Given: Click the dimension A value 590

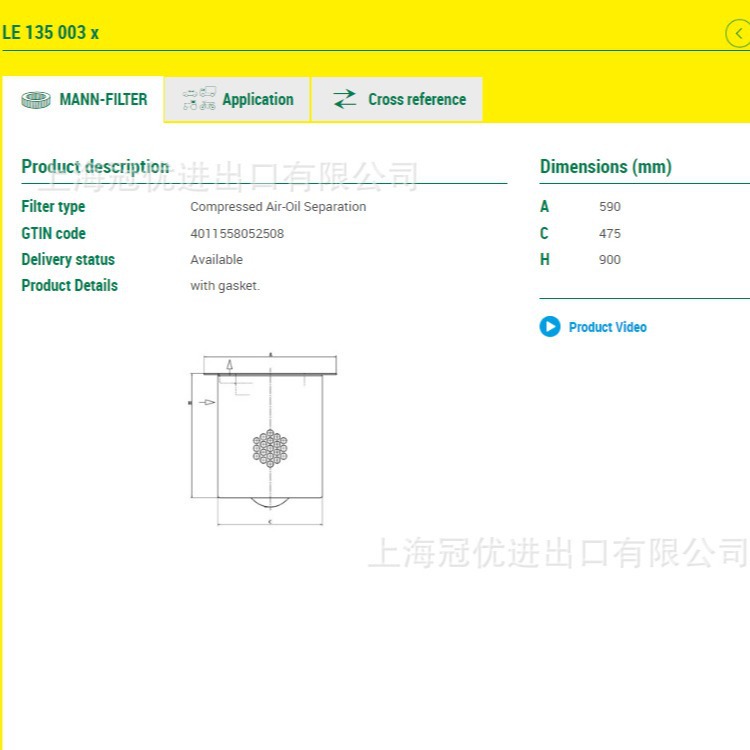Looking at the screenshot, I should coord(610,207).
